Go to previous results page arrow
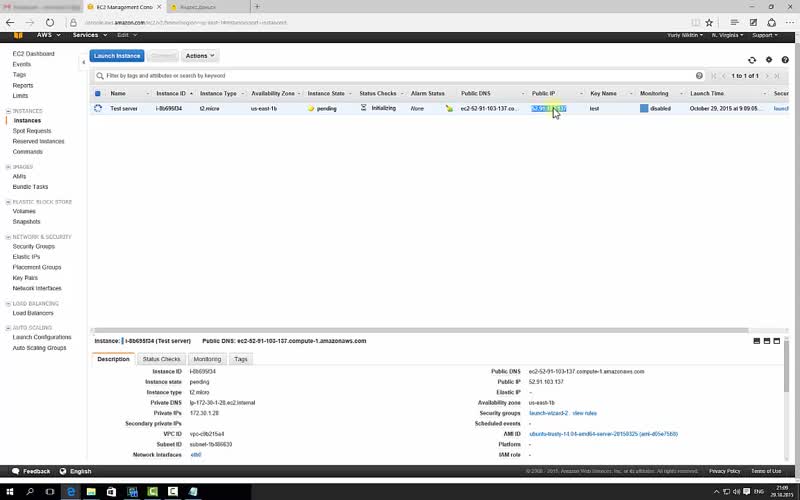The image size is (800, 500). click(x=723, y=76)
